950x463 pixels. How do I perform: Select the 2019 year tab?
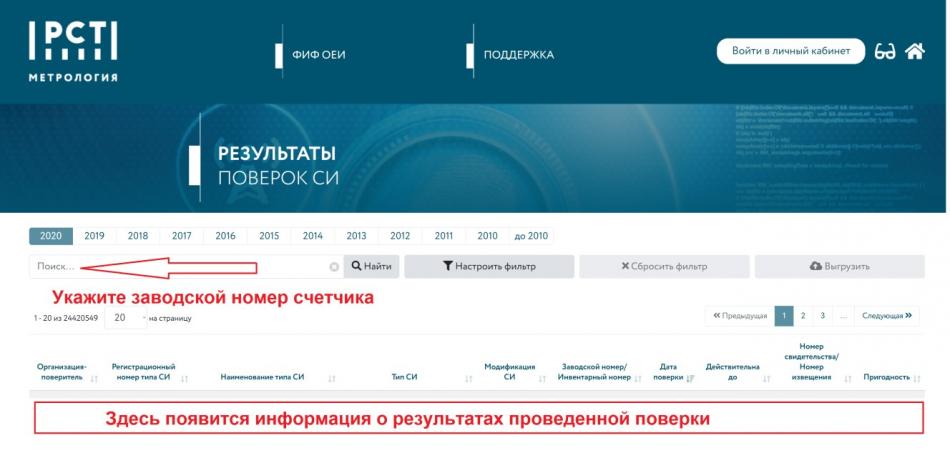click(x=94, y=236)
